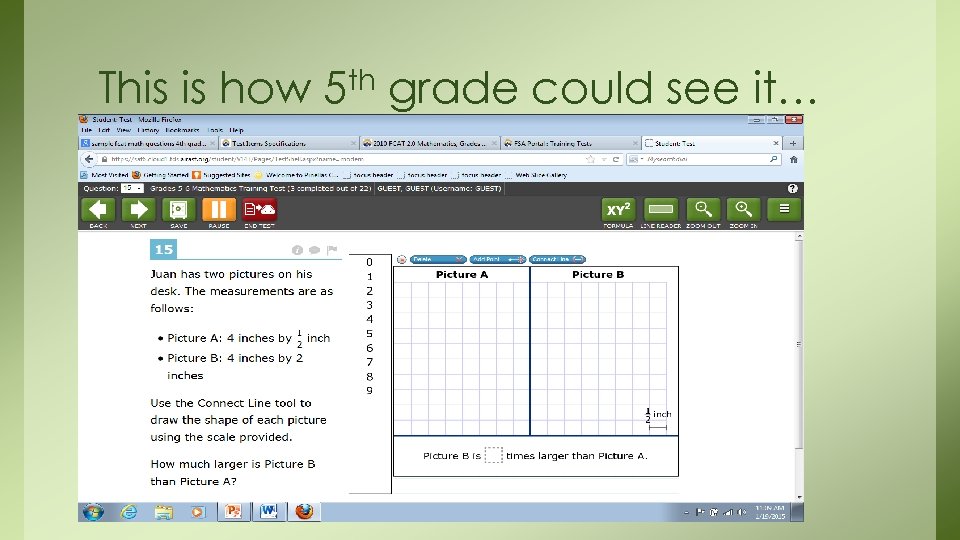
Task: Open the Question number dropdown
Action: pos(132,189)
